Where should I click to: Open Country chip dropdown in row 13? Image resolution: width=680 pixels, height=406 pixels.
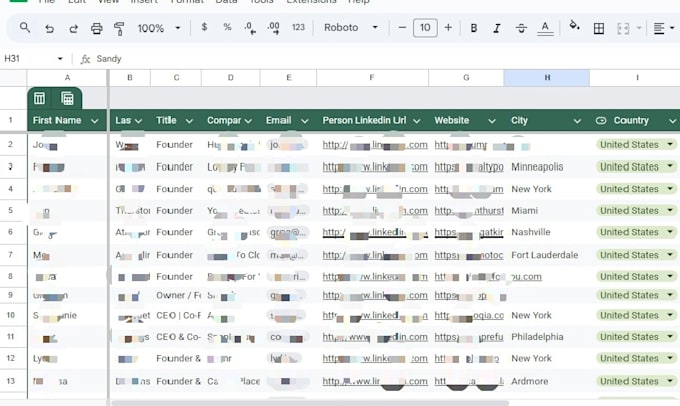(670, 381)
